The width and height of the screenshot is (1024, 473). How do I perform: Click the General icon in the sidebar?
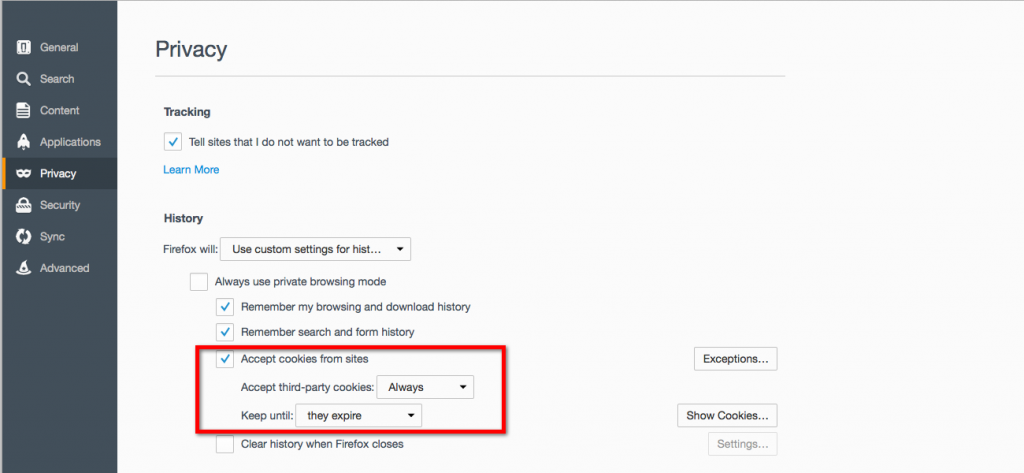click(24, 47)
